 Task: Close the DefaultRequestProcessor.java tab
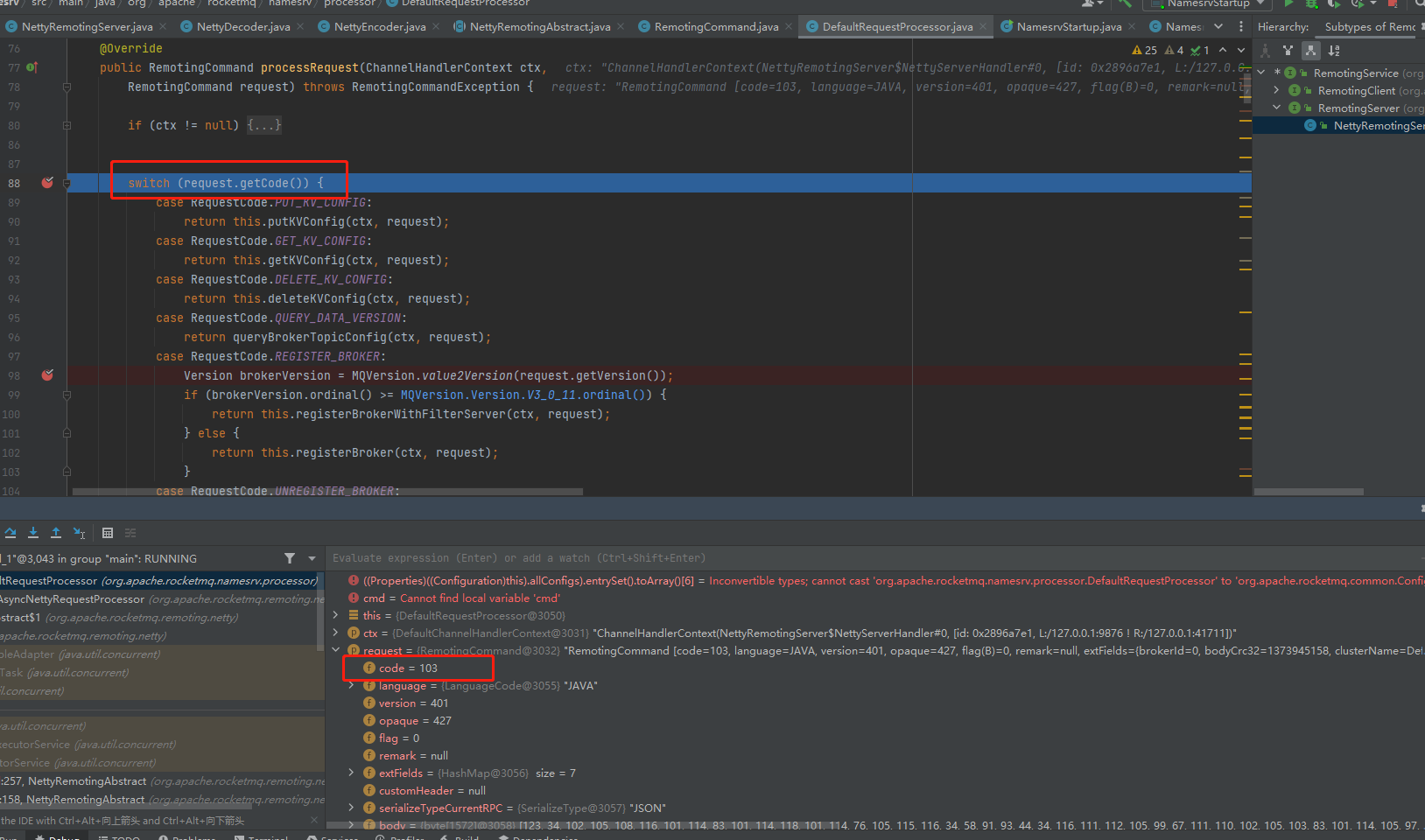[x=983, y=27]
